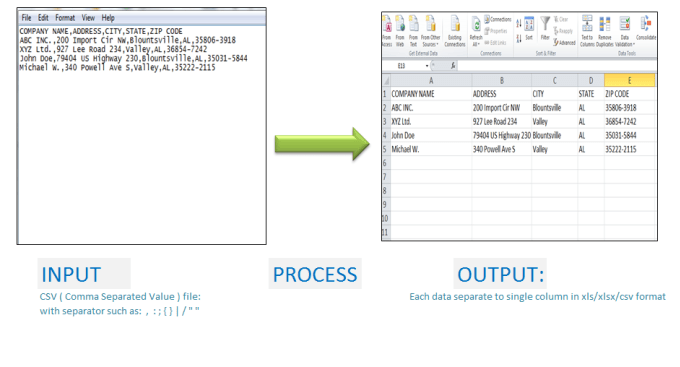Click cell with XYZ Ltd.
Viewport: 680px width, 367px height.
click(x=431, y=121)
